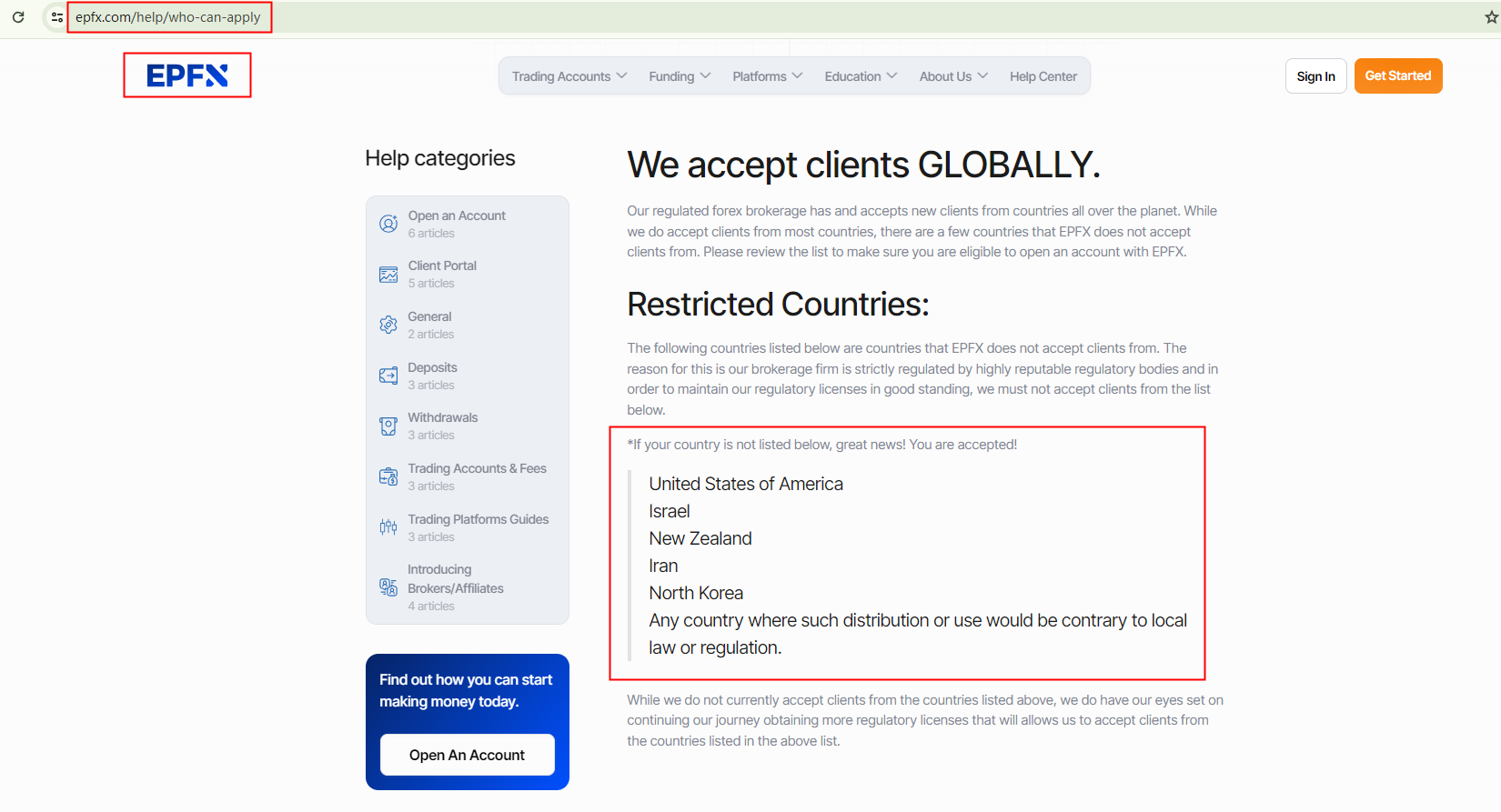
Task: Click 'Iran' in restricted list
Action: coord(663,566)
